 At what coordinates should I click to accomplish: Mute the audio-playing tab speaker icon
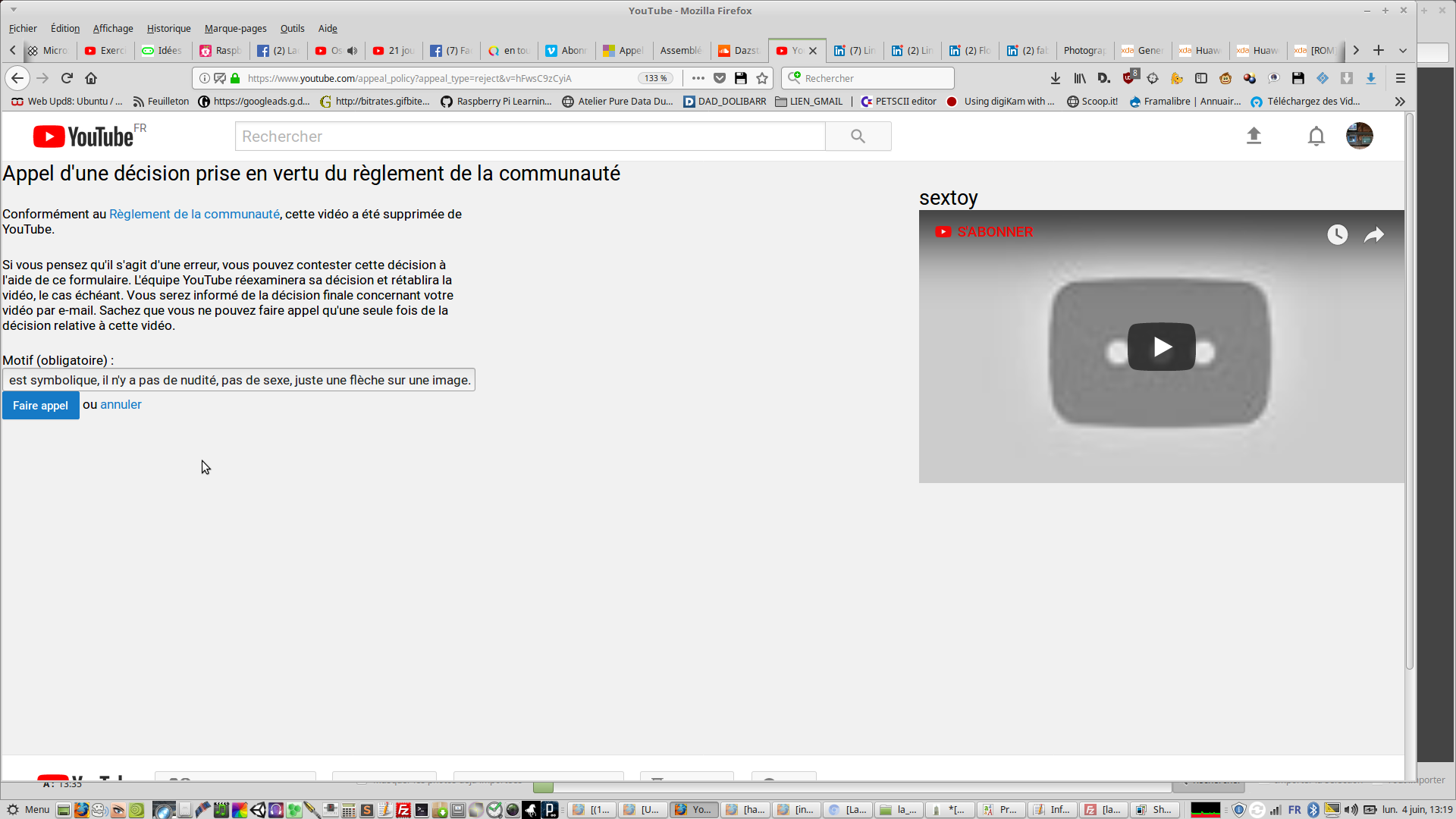[352, 51]
